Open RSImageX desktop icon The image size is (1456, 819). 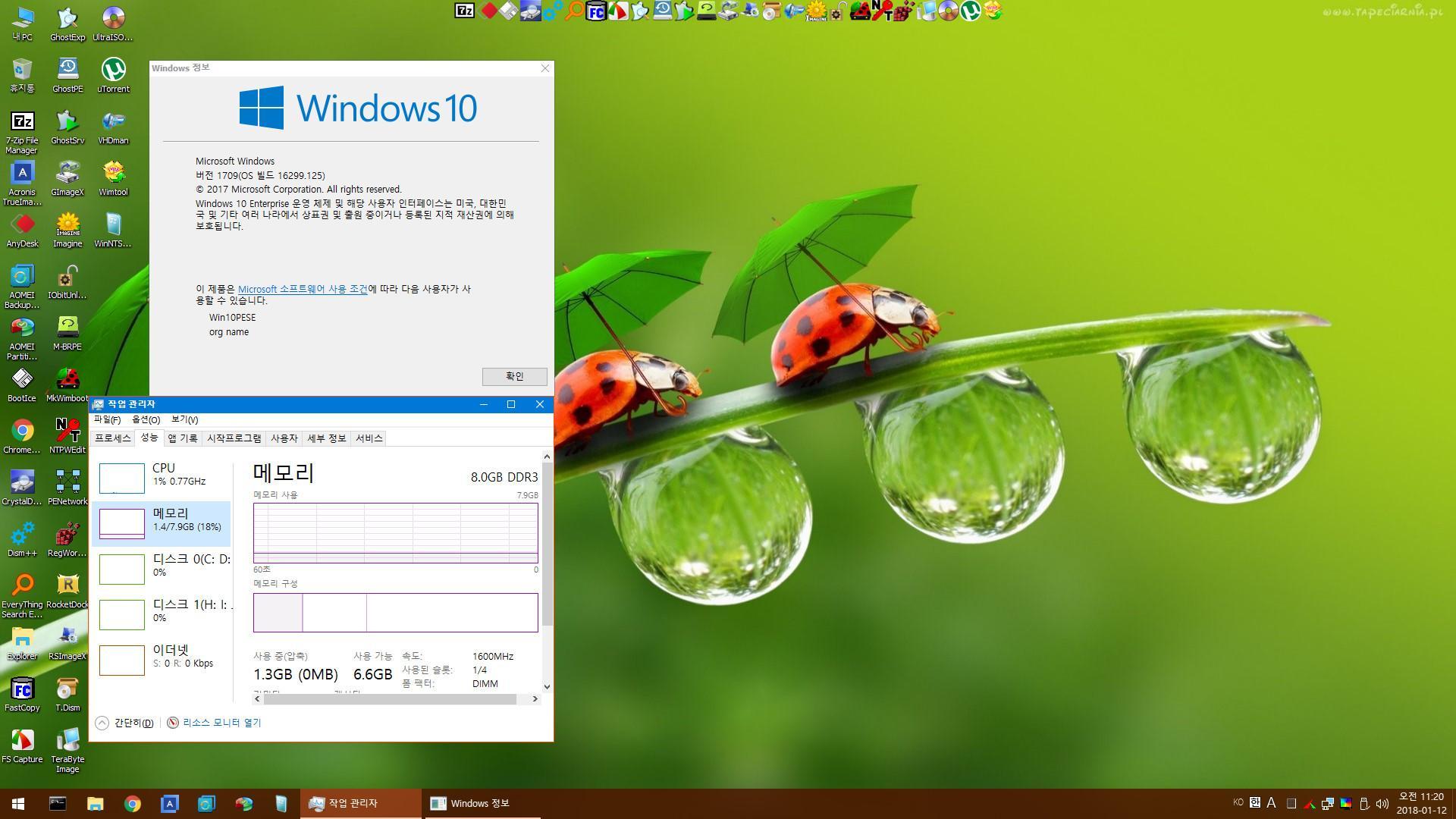[67, 642]
